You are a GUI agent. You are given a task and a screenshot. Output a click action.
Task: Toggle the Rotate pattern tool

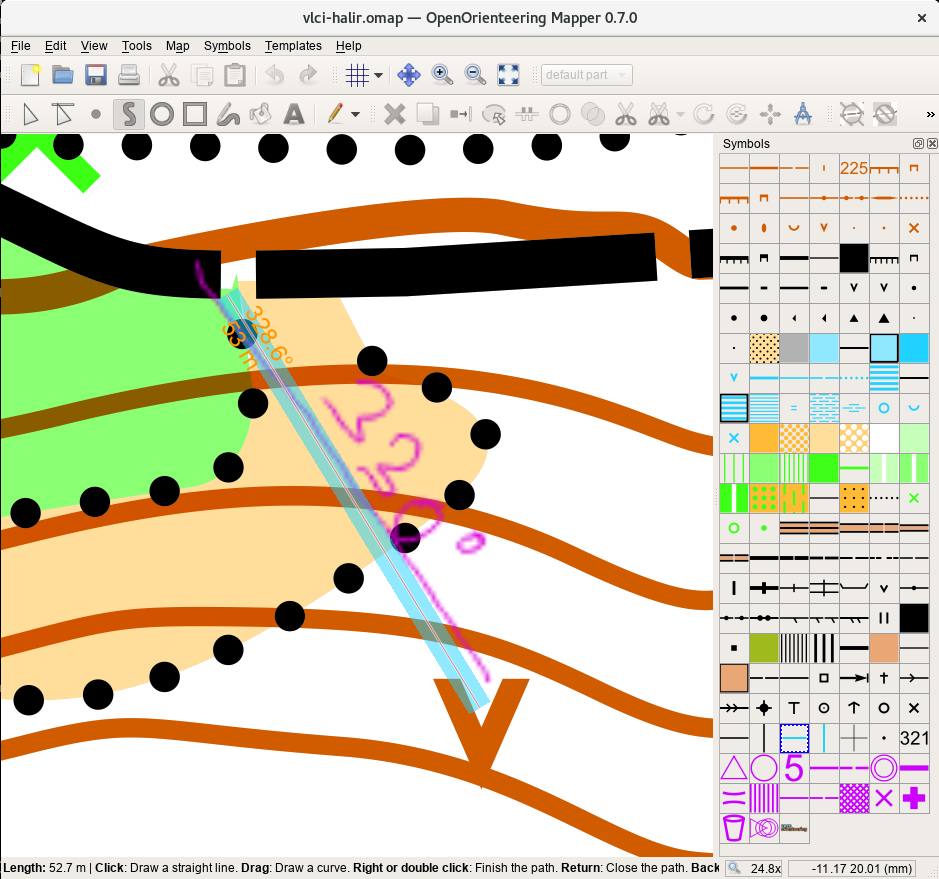(737, 114)
